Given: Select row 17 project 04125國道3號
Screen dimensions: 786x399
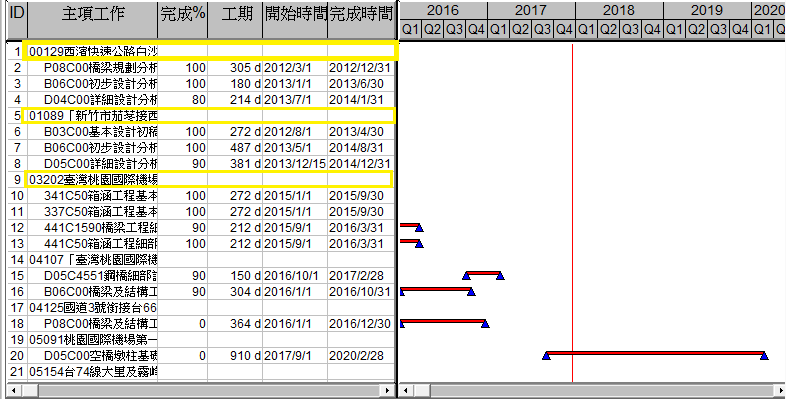Looking at the screenshot, I should pos(93,308).
